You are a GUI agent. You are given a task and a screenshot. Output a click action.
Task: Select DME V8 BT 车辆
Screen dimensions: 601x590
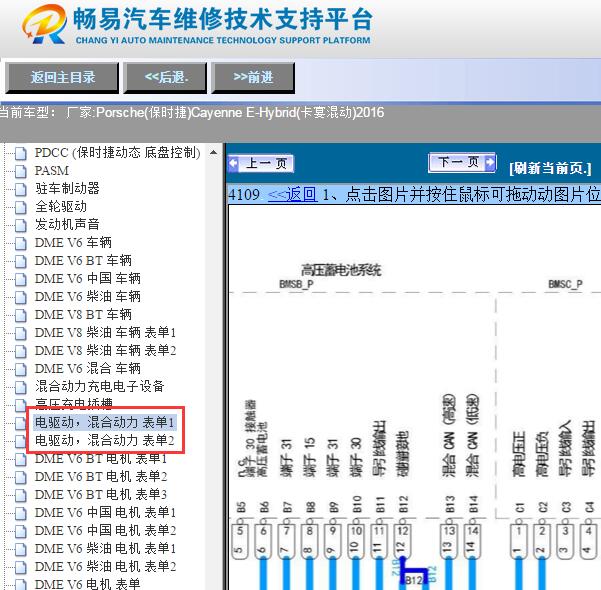coord(83,314)
